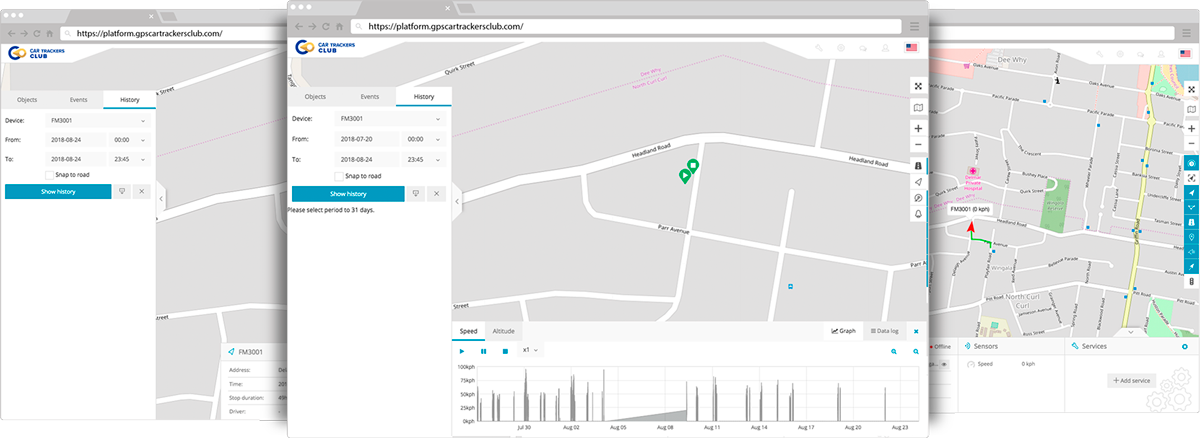Close the speed graph panel
Screen dimensions: 1200x438
point(916,330)
